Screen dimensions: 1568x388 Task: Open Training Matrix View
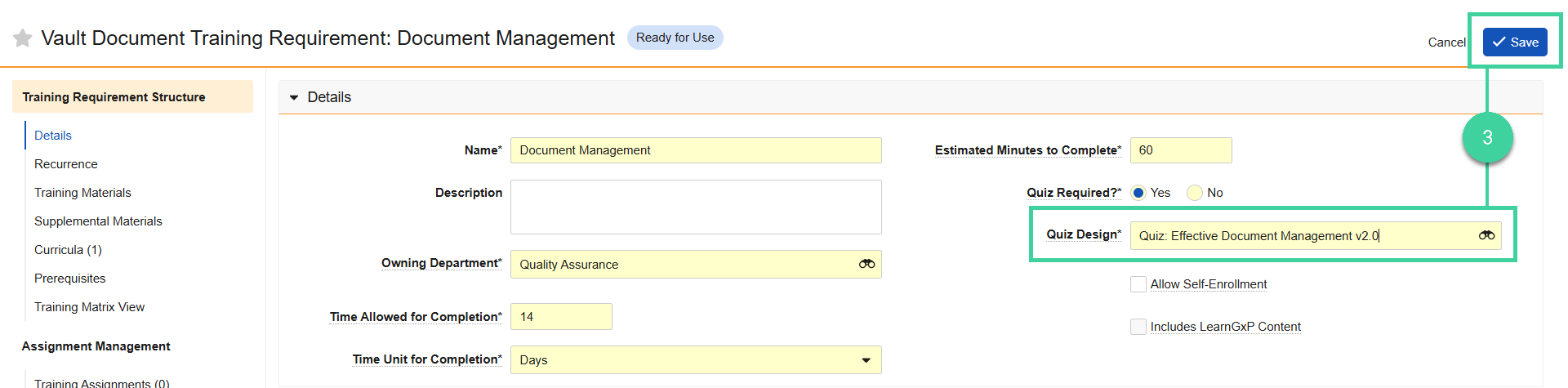90,307
